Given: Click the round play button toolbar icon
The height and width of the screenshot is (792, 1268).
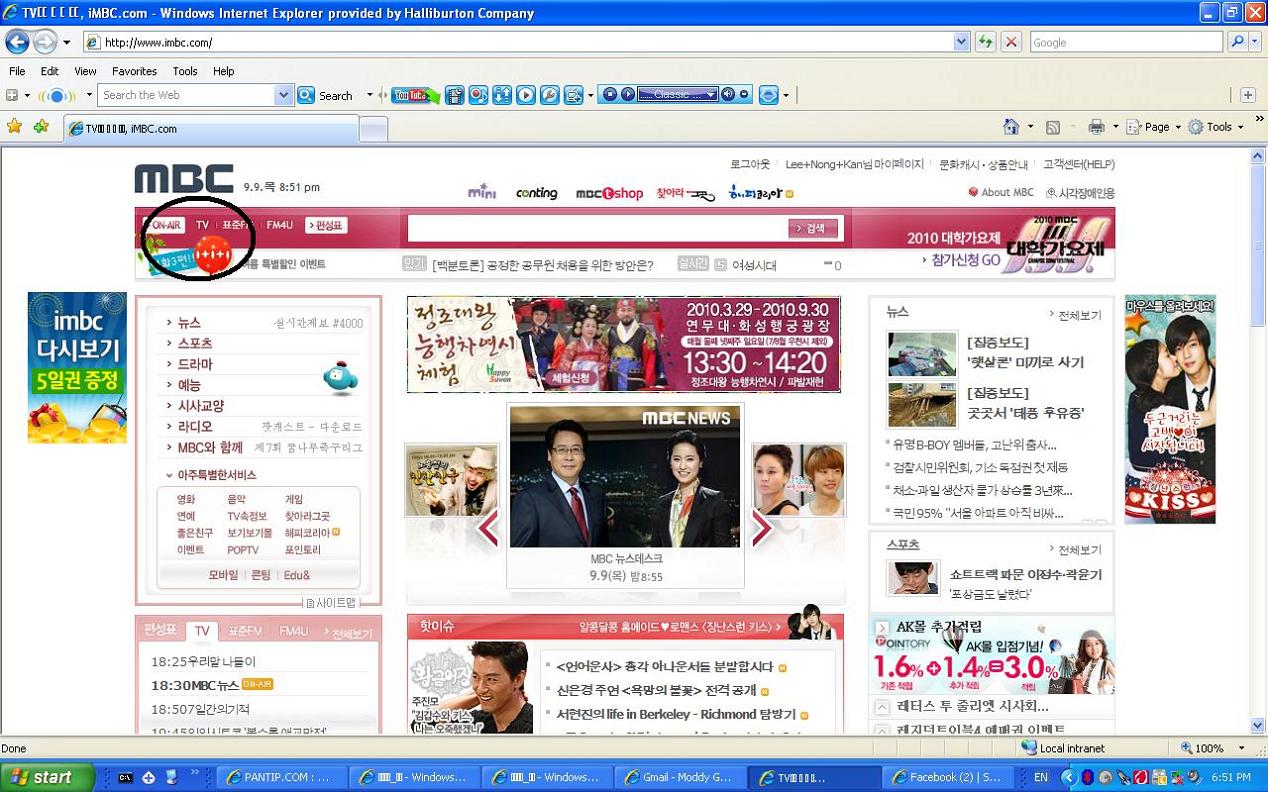Looking at the screenshot, I should tap(526, 95).
